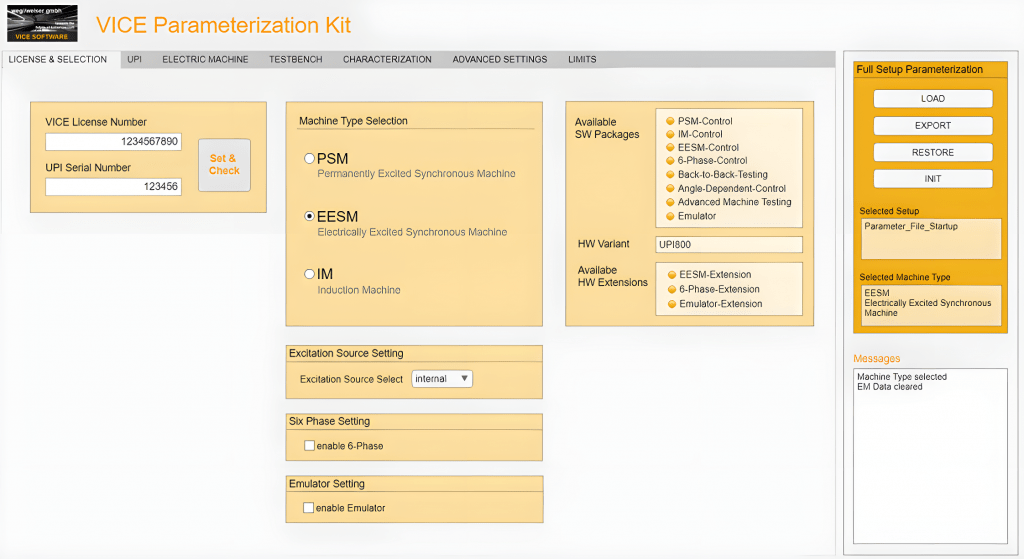Screen dimensions: 1024x559
Task: Open the Advanced Settings tab
Action: (x=500, y=59)
